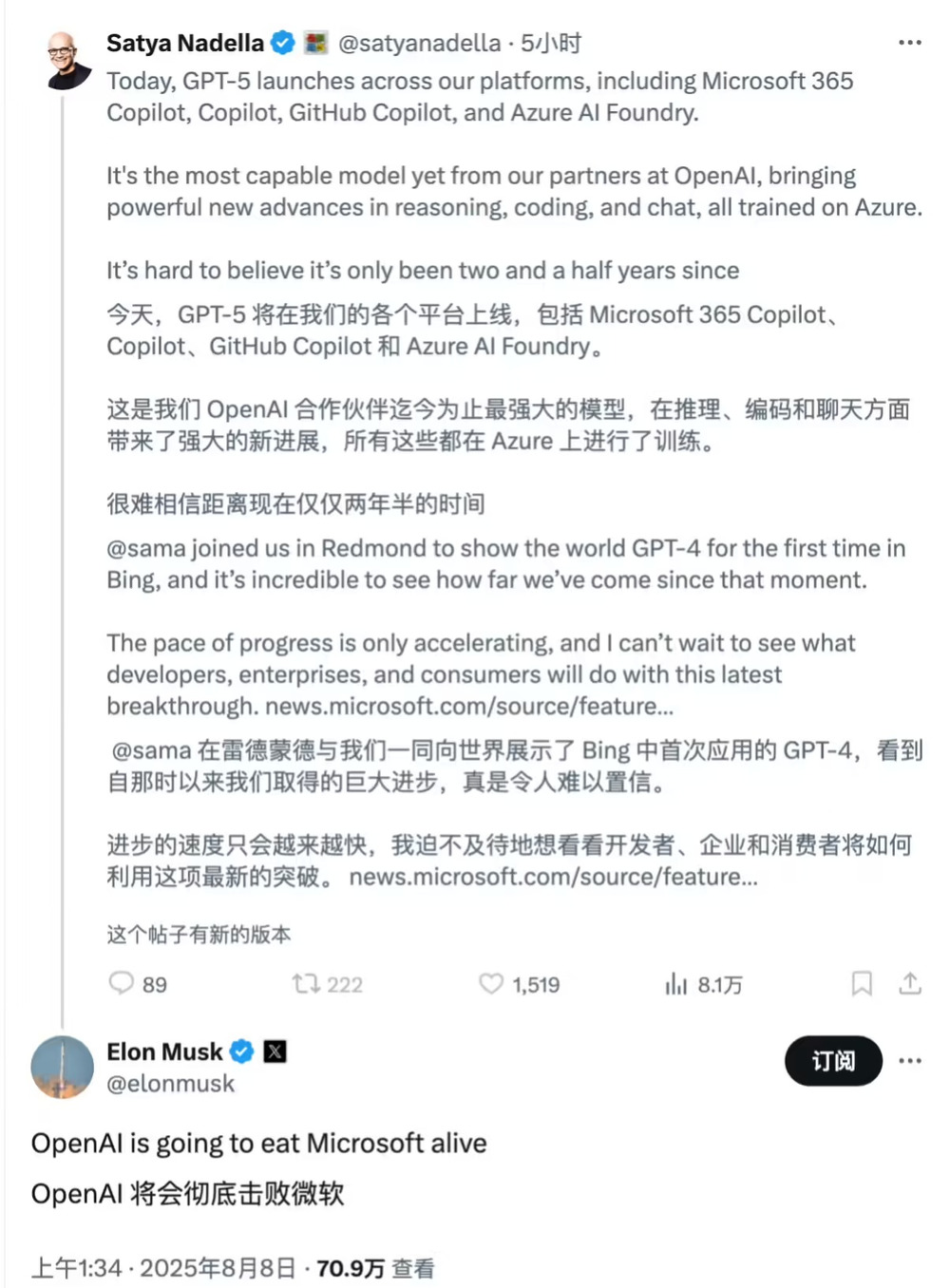Open the @elonmusk handle
Image resolution: width=950 pixels, height=1288 pixels.
pos(170,1084)
